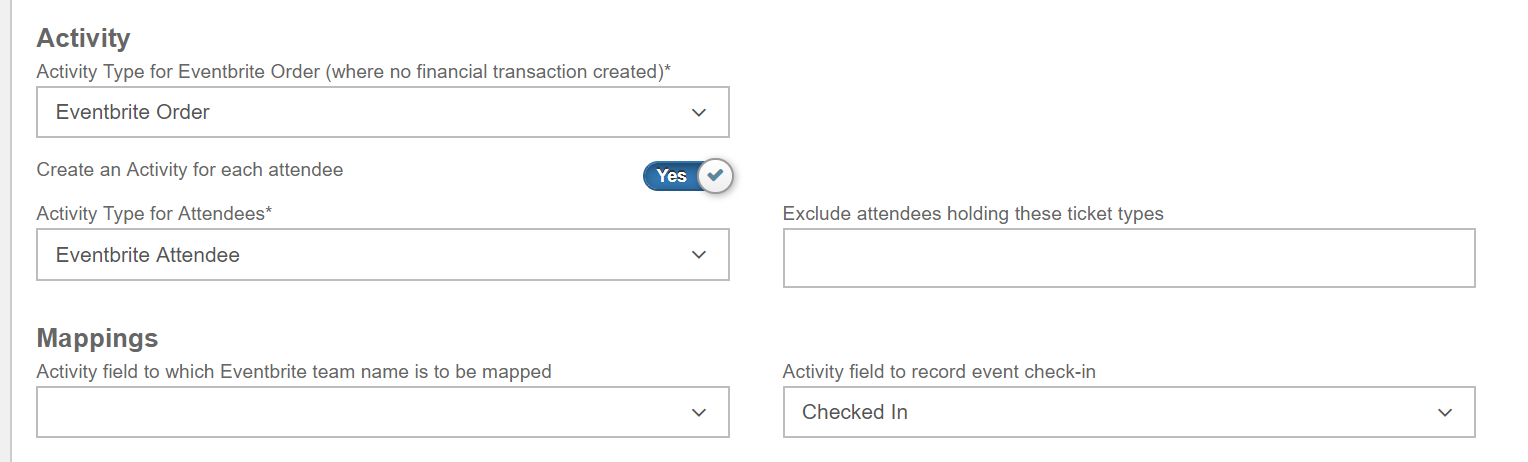
Task: Click the Exclude attendees holding these ticket types label
Action: point(972,213)
